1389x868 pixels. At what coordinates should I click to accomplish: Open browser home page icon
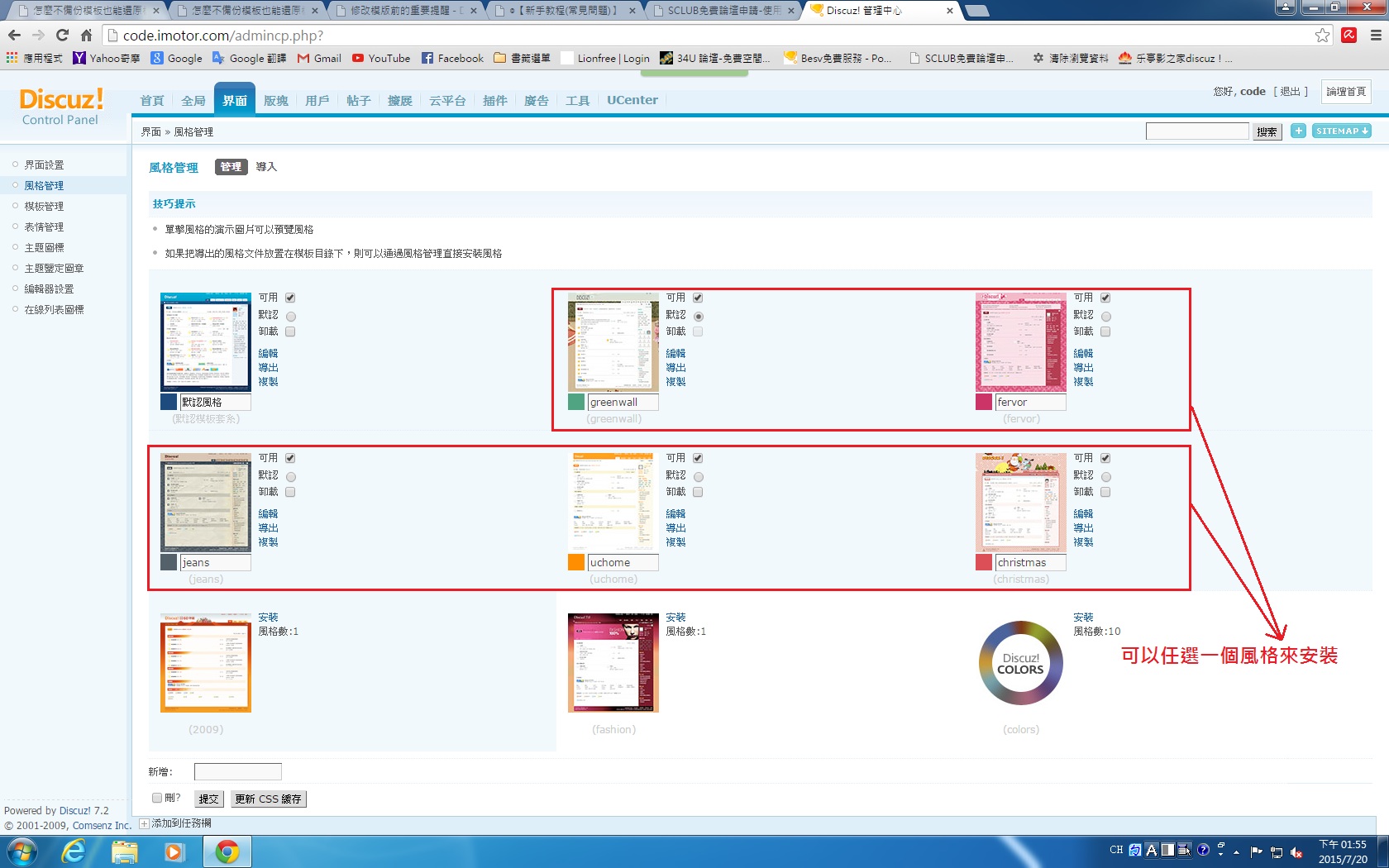click(86, 35)
